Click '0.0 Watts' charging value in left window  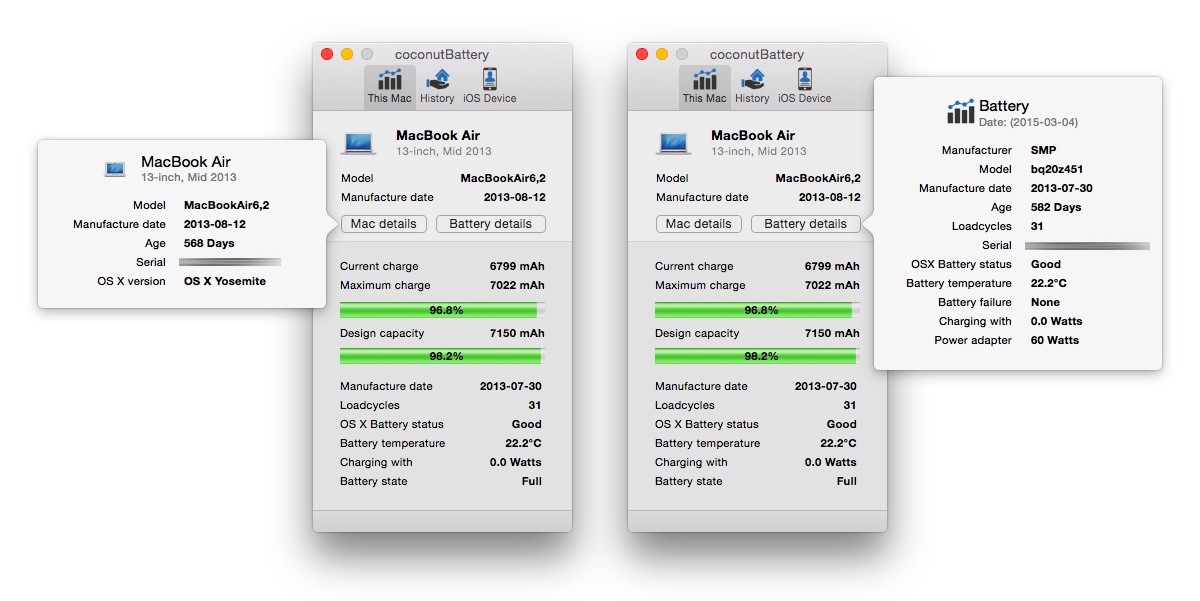(516, 462)
